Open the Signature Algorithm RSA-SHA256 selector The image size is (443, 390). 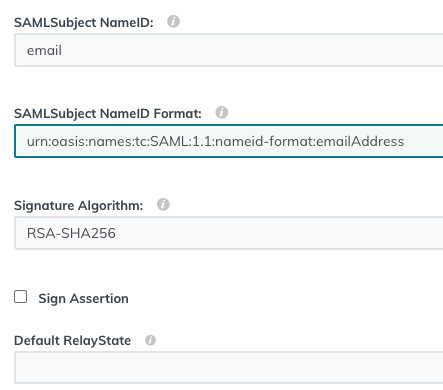point(229,233)
